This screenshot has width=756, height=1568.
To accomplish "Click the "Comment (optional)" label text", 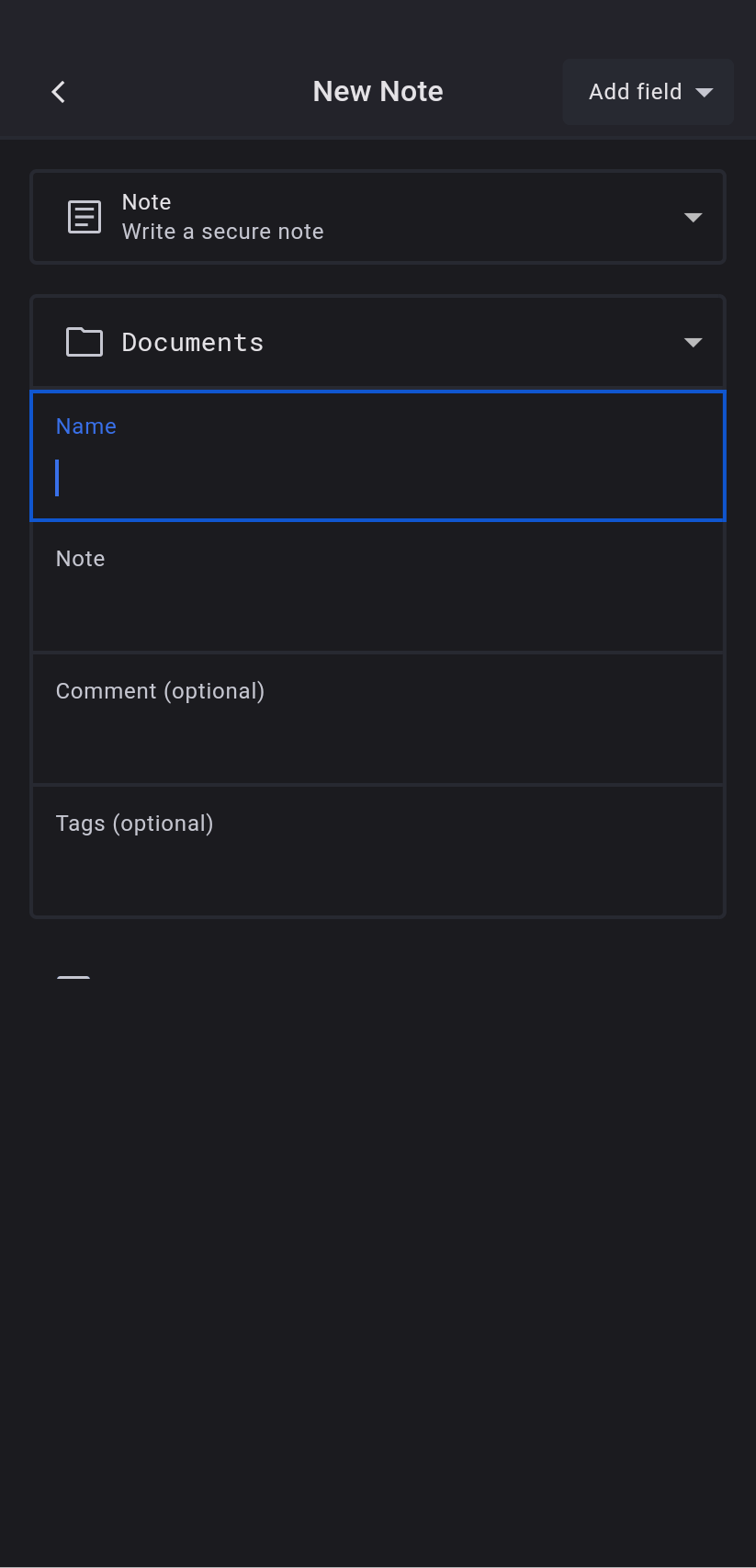I will [160, 691].
